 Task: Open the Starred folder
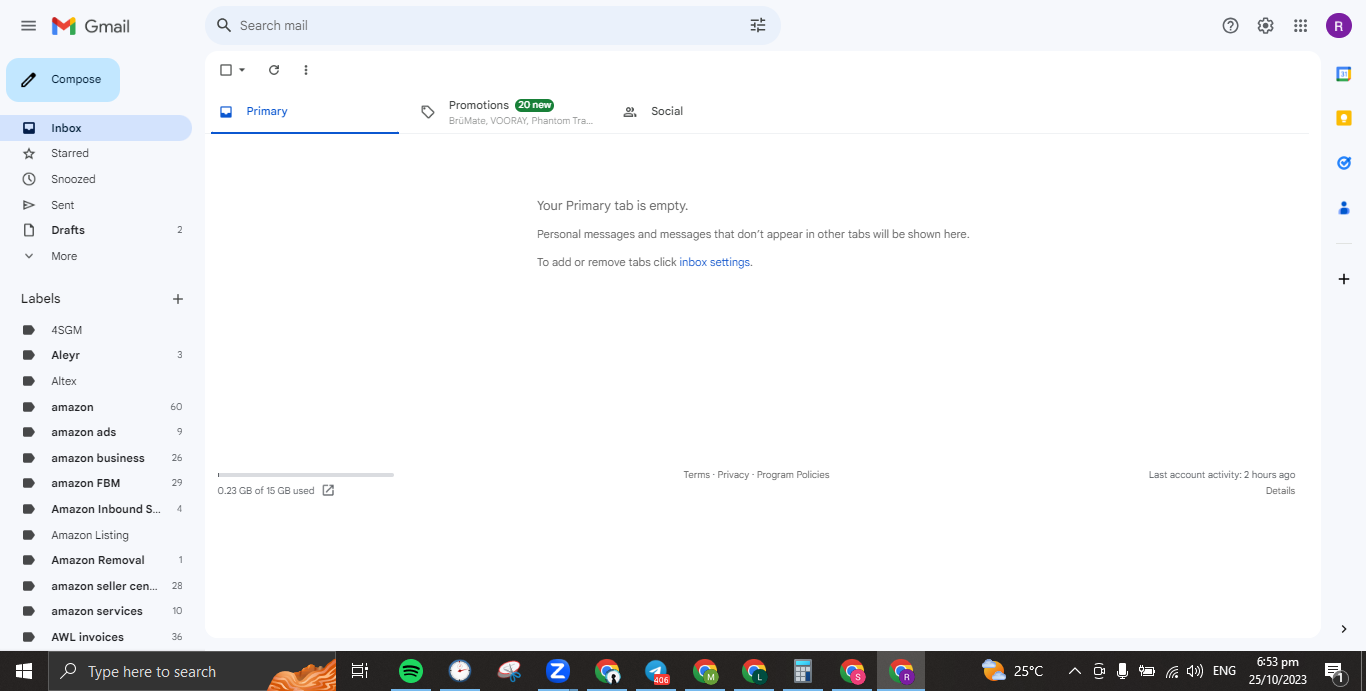point(96,153)
